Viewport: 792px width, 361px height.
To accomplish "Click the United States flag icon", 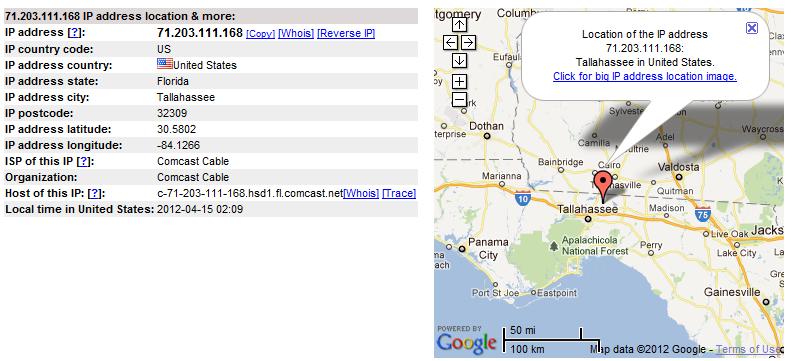I will point(165,64).
